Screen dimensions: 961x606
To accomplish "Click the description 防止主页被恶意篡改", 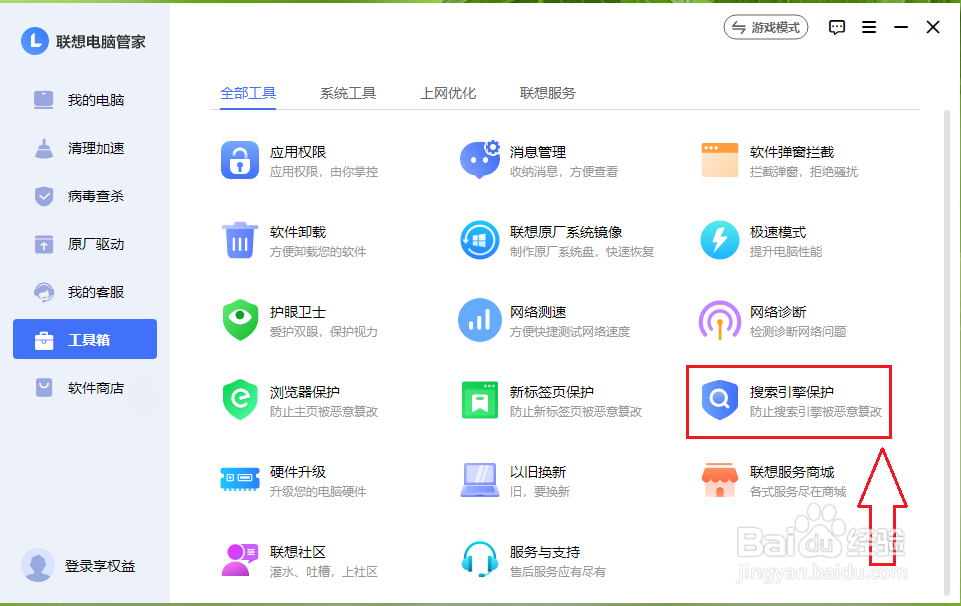I will pos(324,412).
